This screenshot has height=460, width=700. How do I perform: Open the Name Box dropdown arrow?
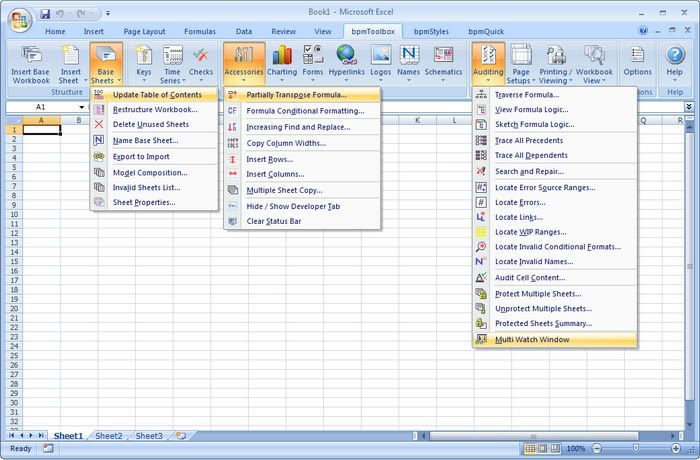click(82, 107)
